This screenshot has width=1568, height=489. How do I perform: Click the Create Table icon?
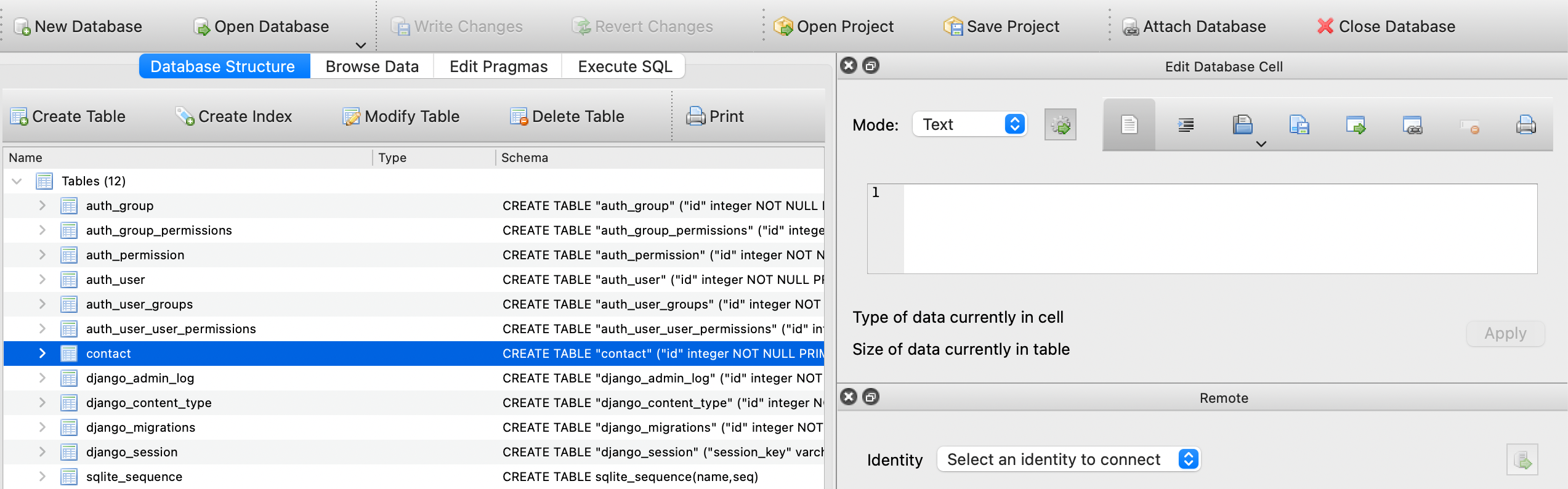click(x=19, y=116)
